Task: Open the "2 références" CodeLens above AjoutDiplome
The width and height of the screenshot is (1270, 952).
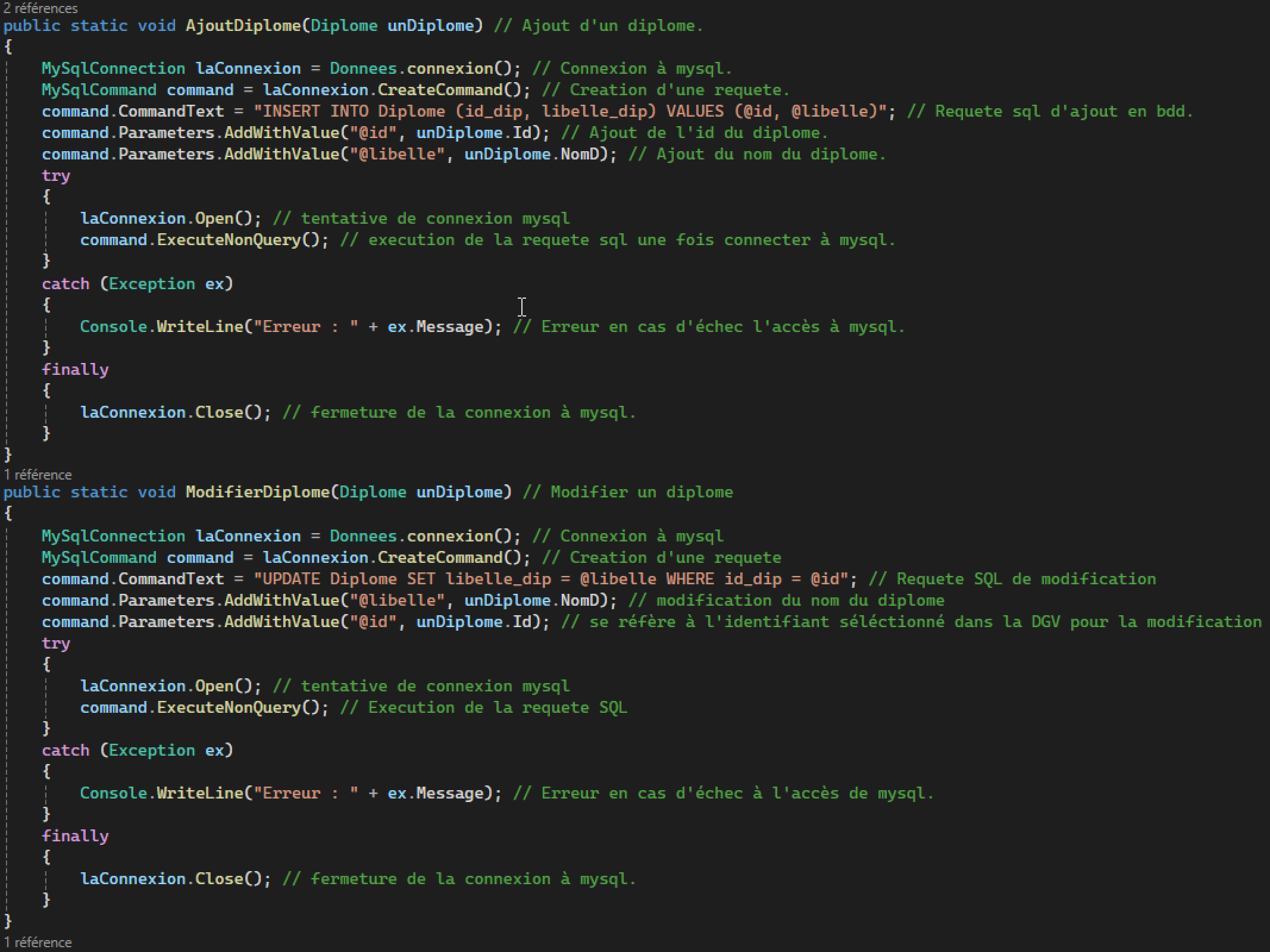Action: (40, 8)
